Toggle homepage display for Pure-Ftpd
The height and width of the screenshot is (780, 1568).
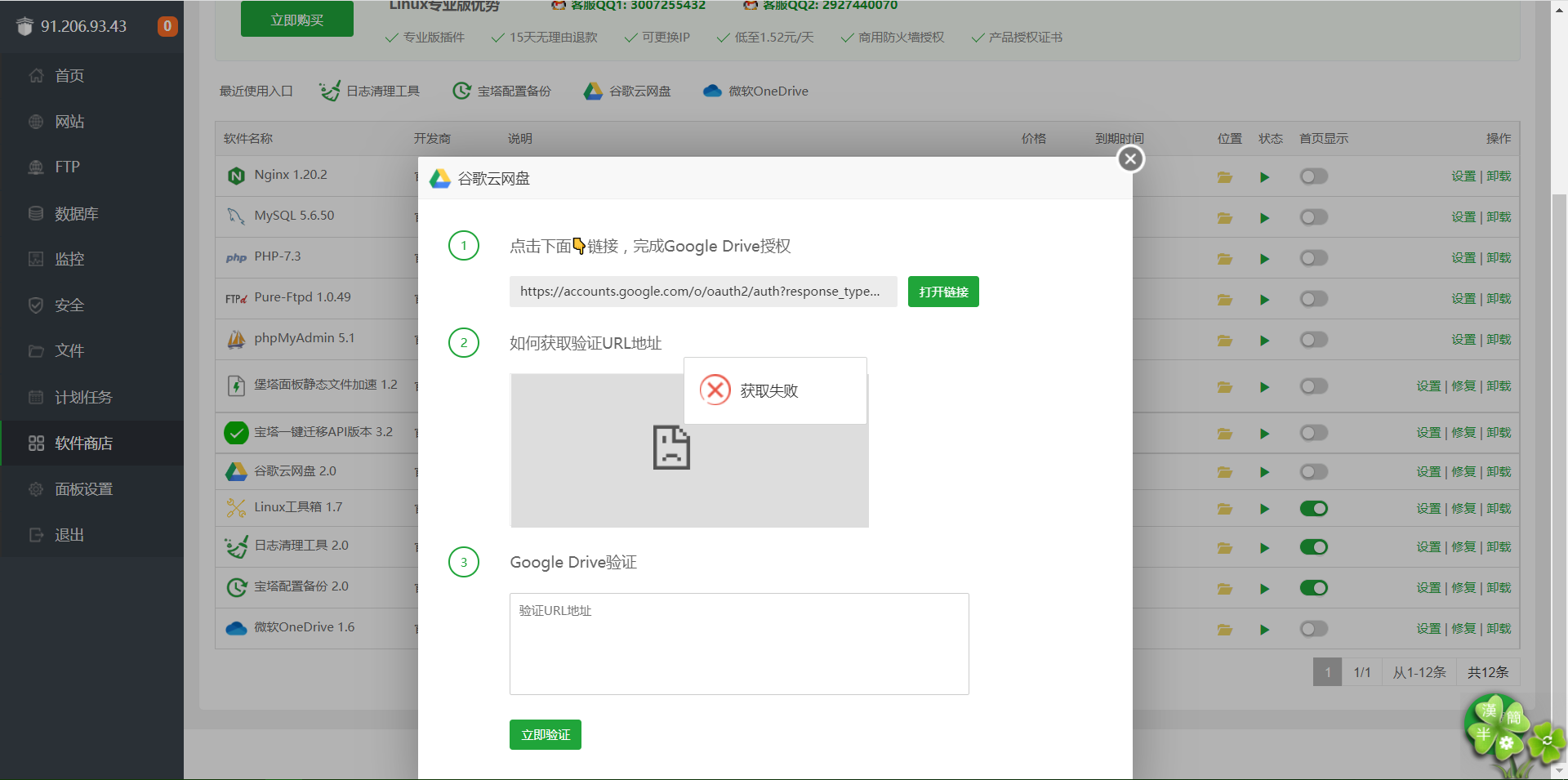coord(1314,299)
